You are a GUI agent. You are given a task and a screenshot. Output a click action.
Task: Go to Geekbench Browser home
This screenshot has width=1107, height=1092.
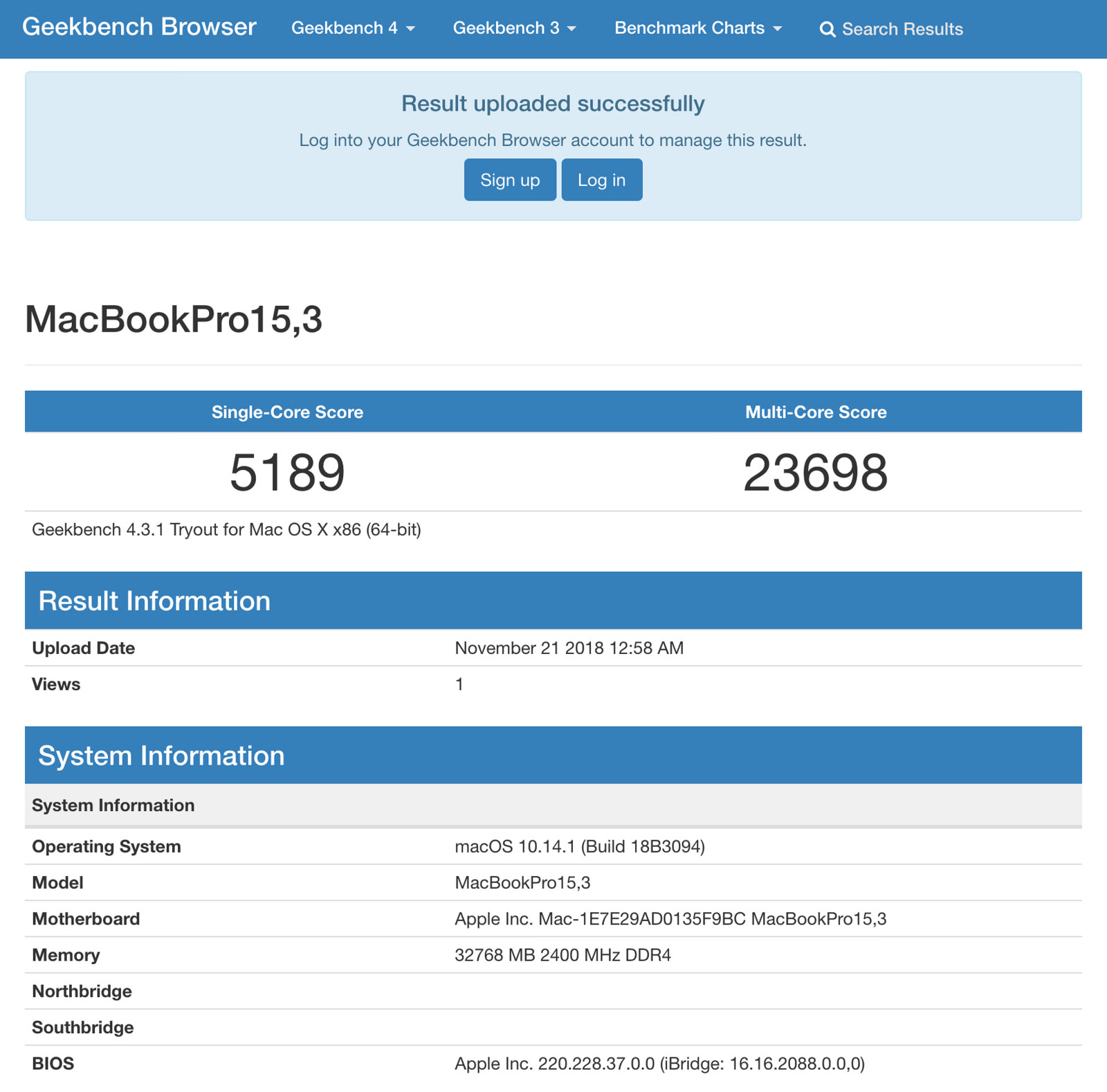(139, 27)
